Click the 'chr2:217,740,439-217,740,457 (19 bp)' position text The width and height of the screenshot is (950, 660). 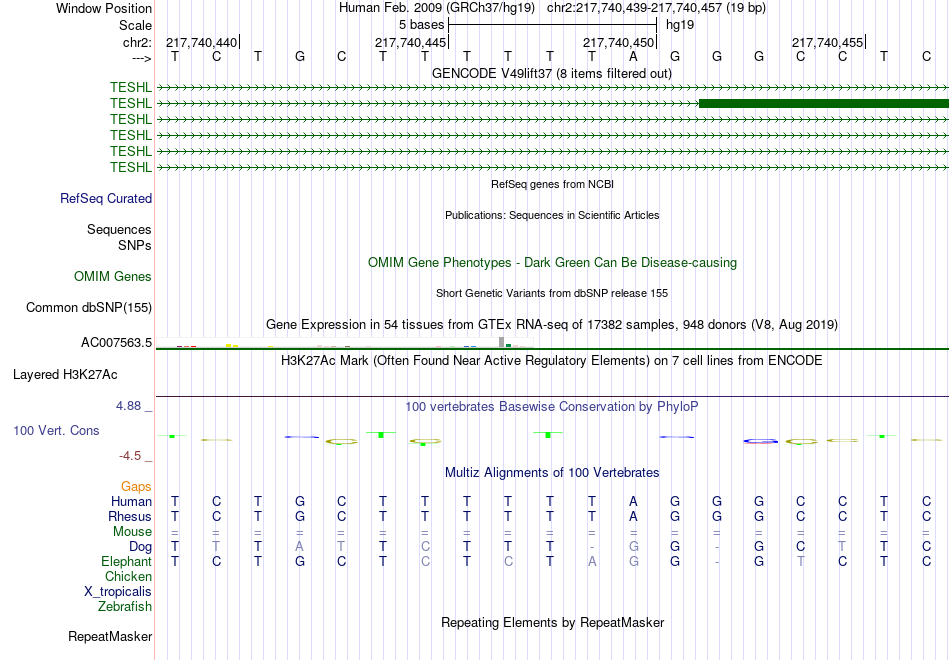point(656,8)
